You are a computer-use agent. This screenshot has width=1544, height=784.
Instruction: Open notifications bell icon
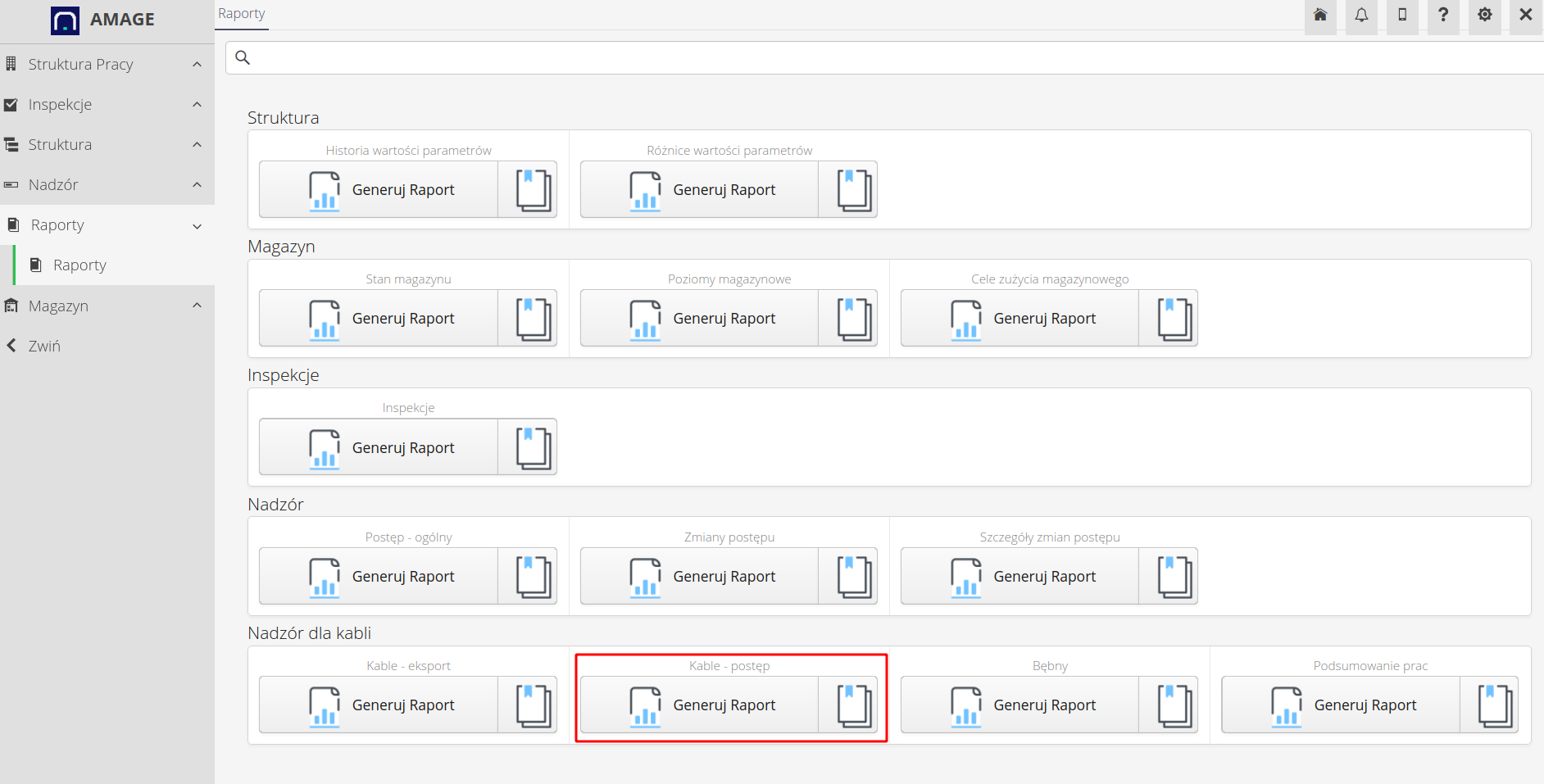click(x=1361, y=16)
